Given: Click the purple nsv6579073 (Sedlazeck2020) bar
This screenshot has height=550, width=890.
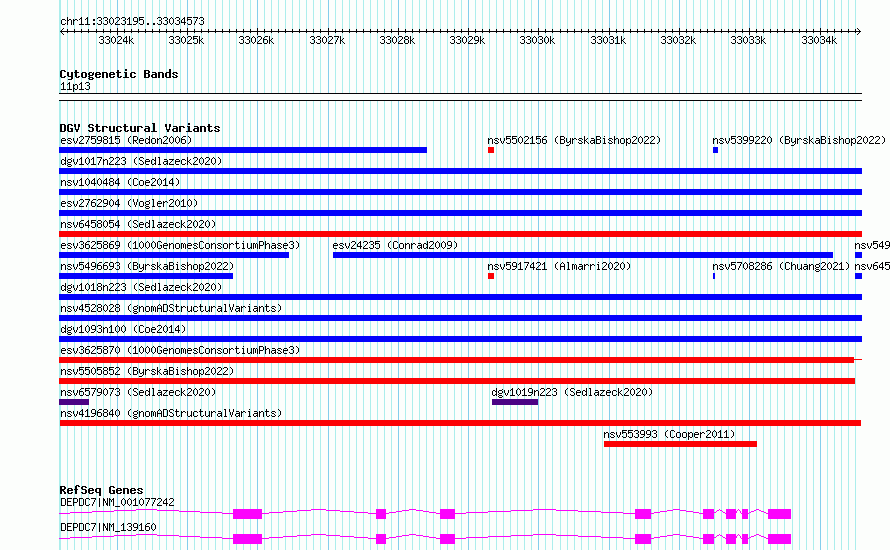Looking at the screenshot, I should click(74, 402).
